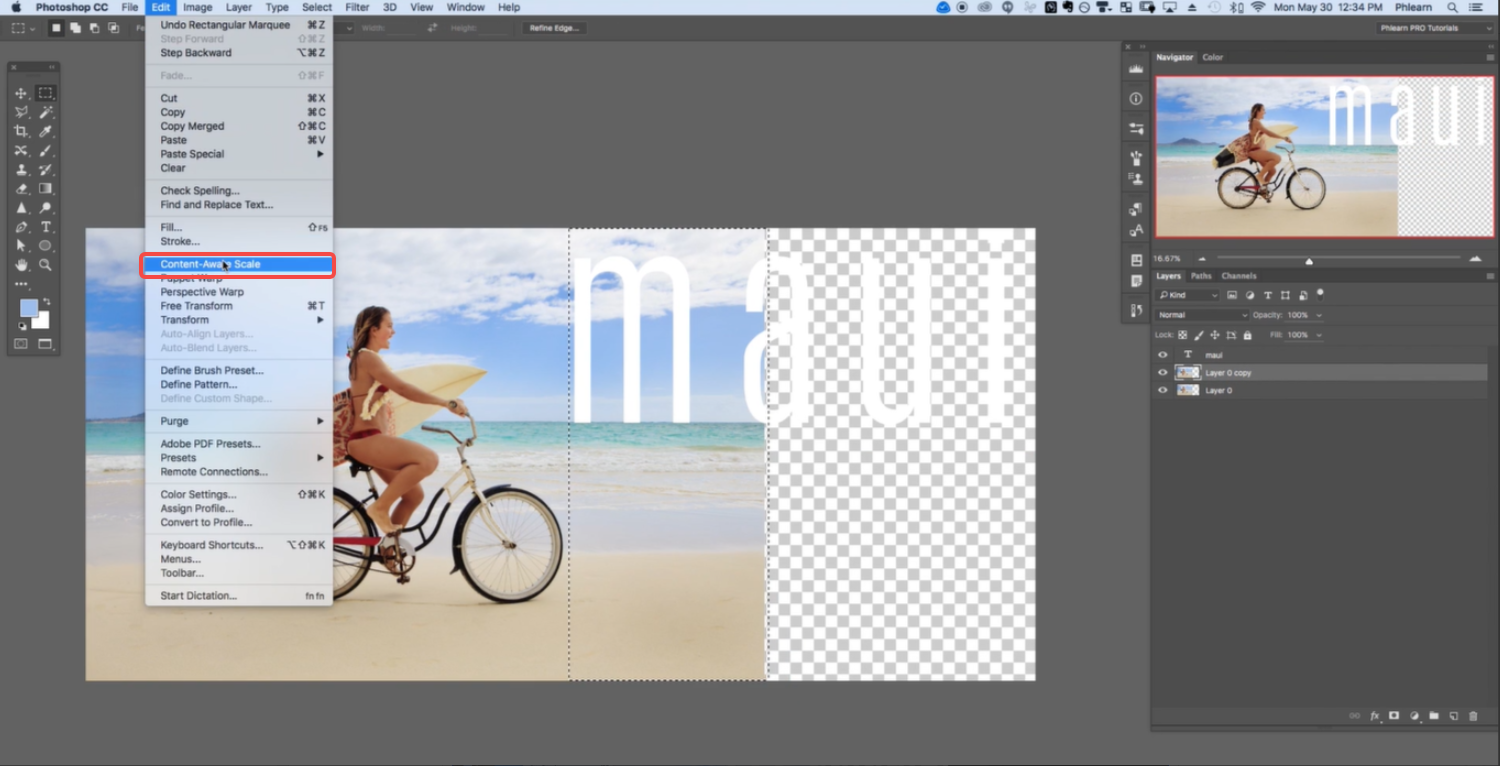The image size is (1500, 766).
Task: Select the Crop tool
Action: tap(21, 131)
